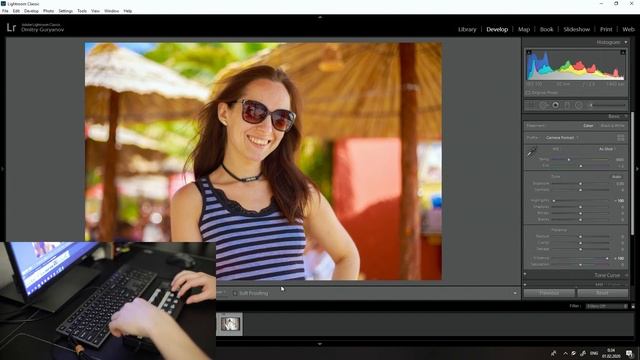
Task: Click the Previous button
Action: pos(549,293)
